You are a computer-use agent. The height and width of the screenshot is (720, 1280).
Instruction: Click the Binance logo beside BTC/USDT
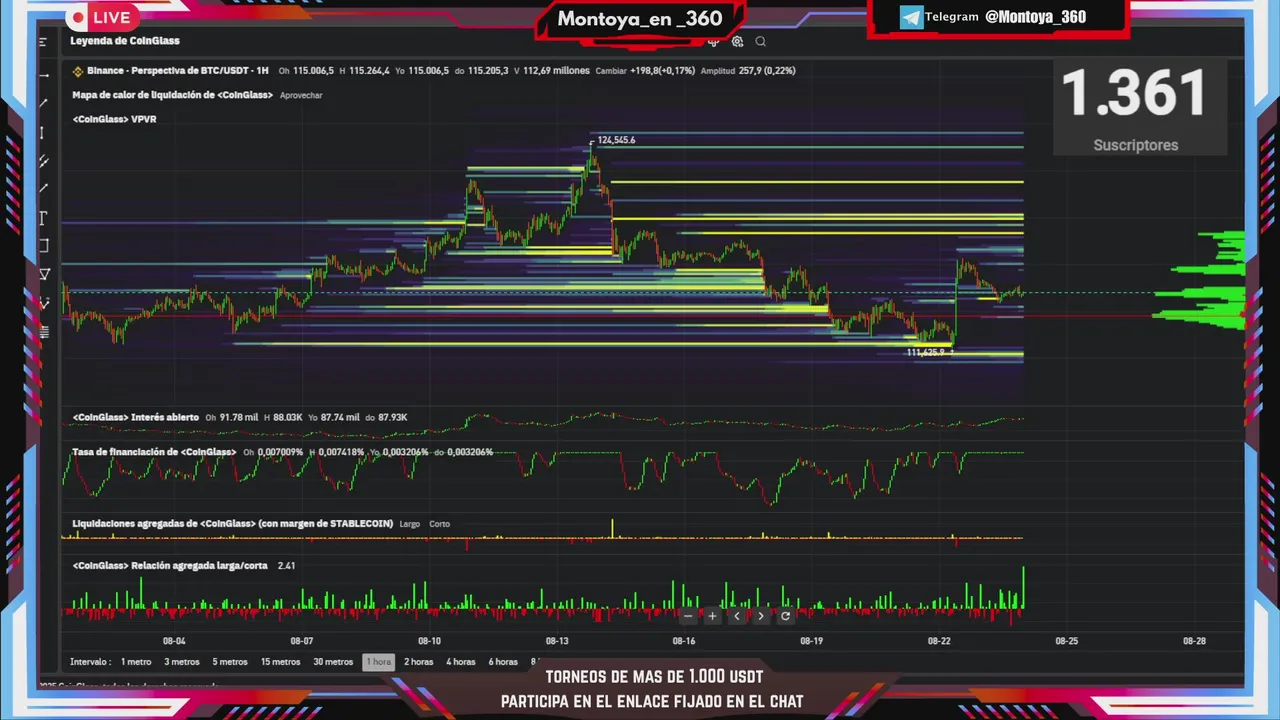coord(78,71)
